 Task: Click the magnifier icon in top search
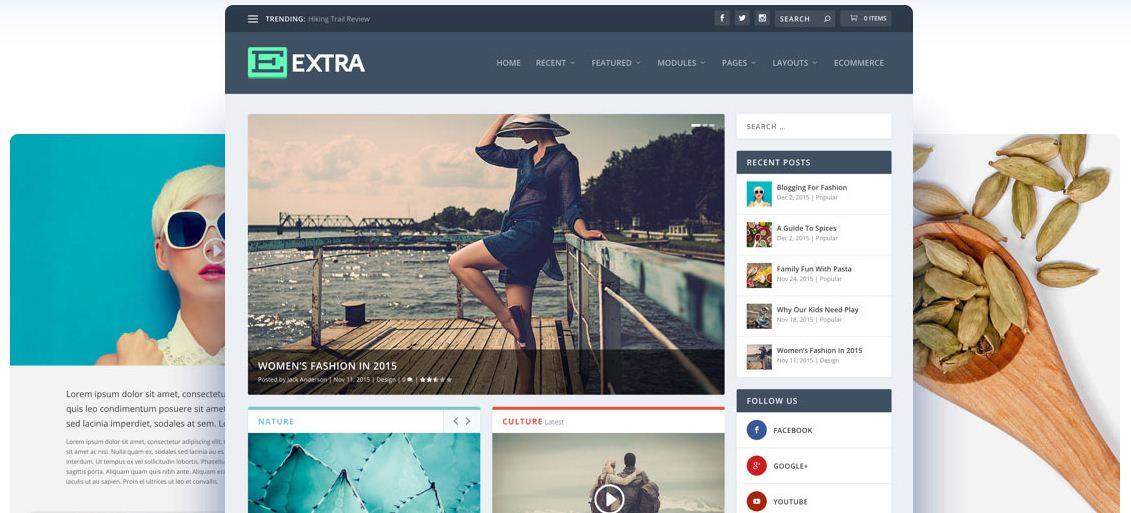[827, 19]
